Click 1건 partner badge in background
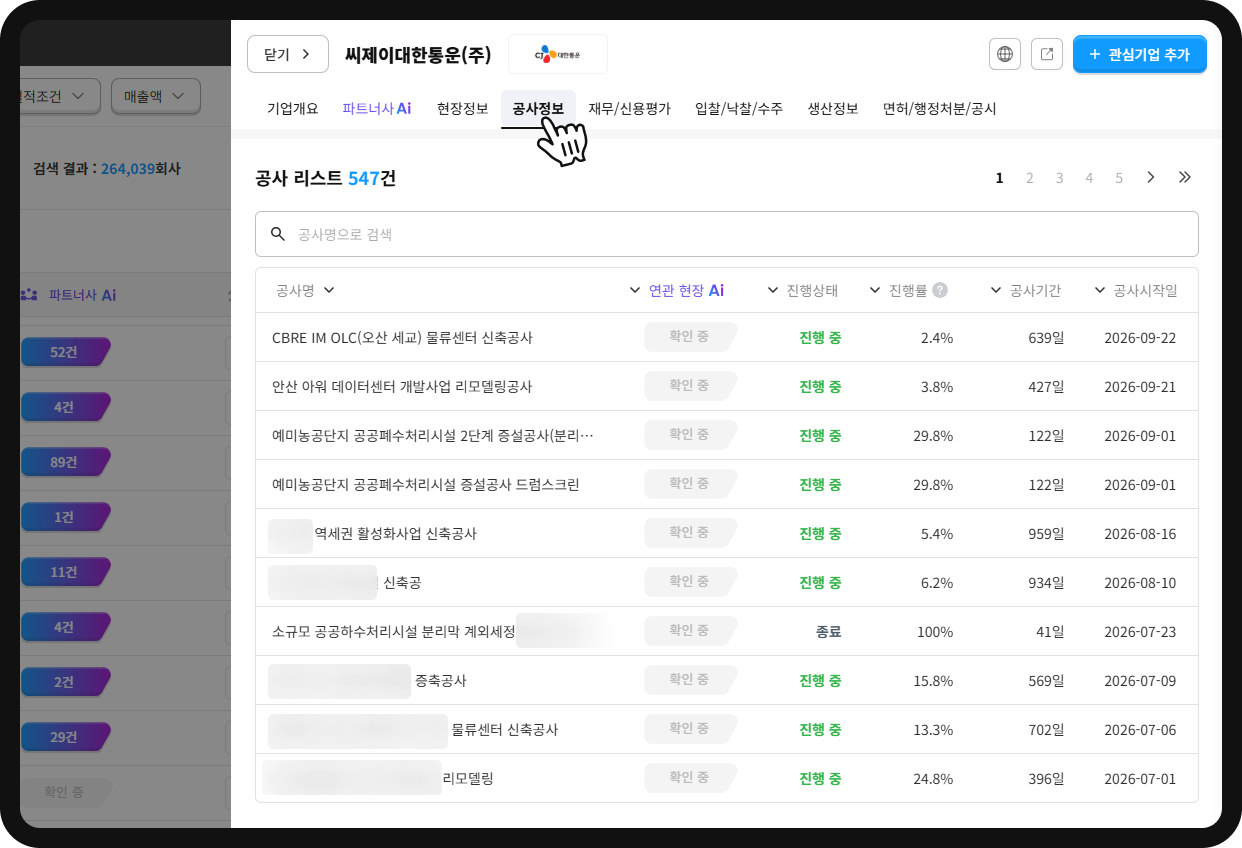 [x=64, y=517]
